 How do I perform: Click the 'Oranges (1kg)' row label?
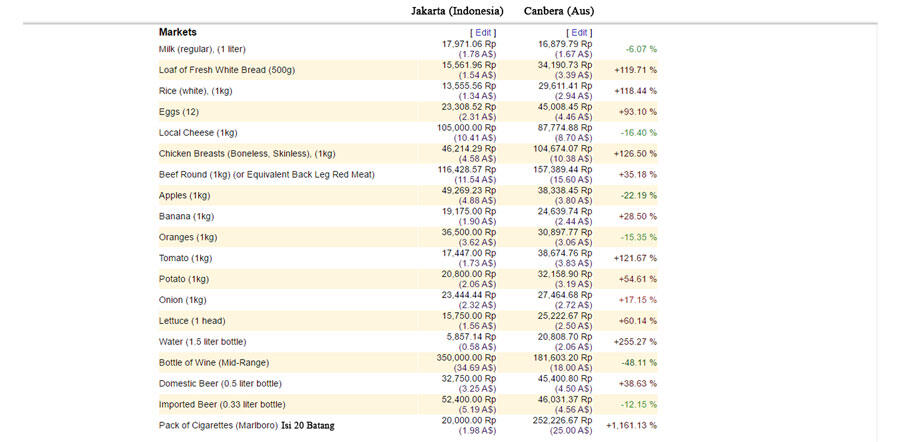coord(188,237)
